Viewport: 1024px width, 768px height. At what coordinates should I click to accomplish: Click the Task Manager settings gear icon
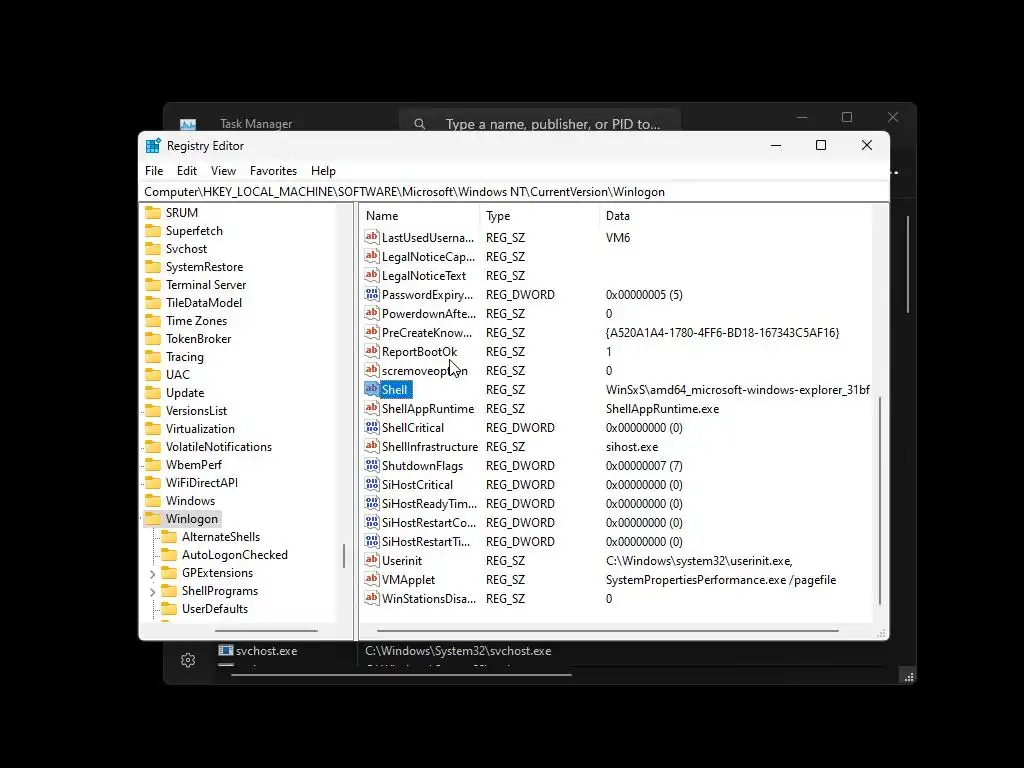point(188,660)
